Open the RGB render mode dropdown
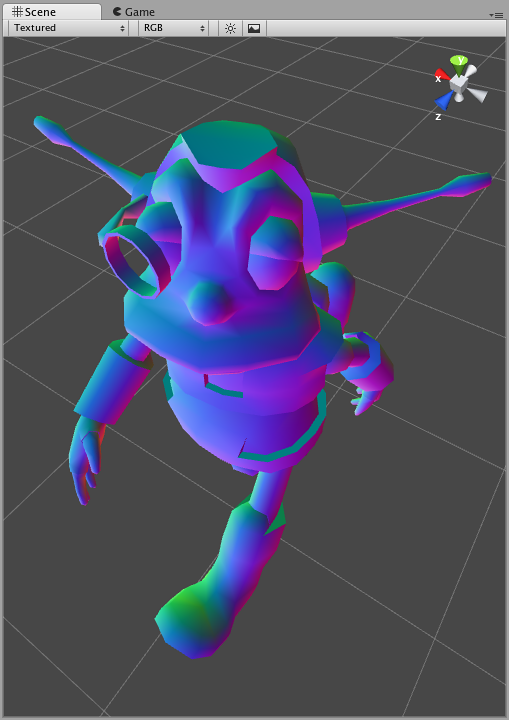The width and height of the screenshot is (509, 720). tap(174, 28)
